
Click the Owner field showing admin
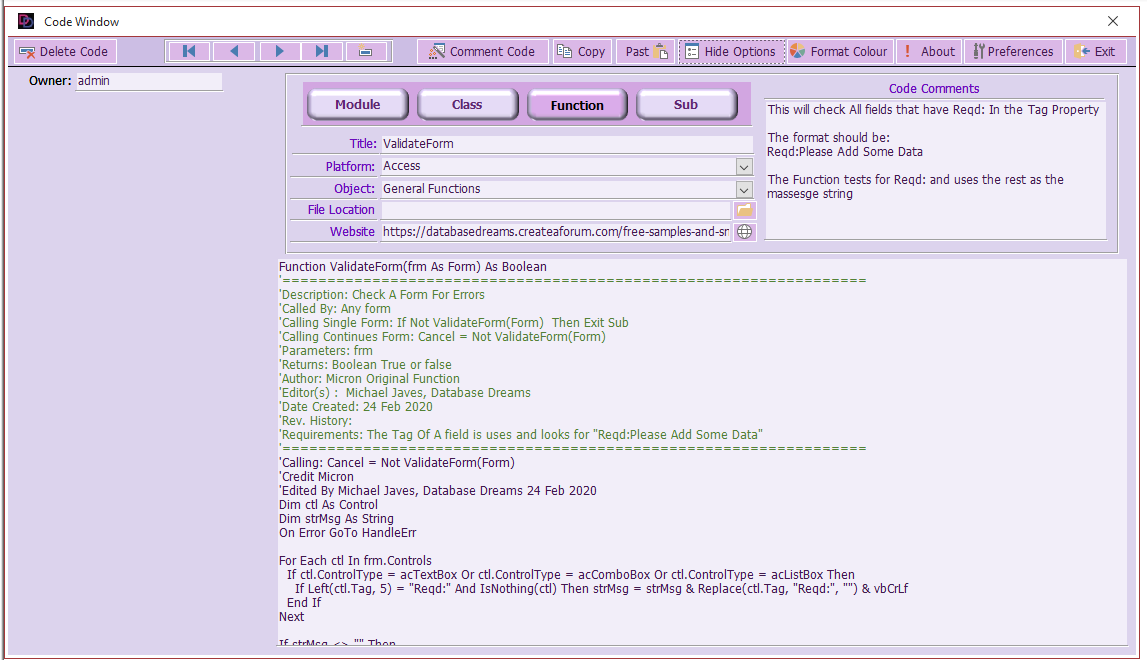[x=149, y=80]
